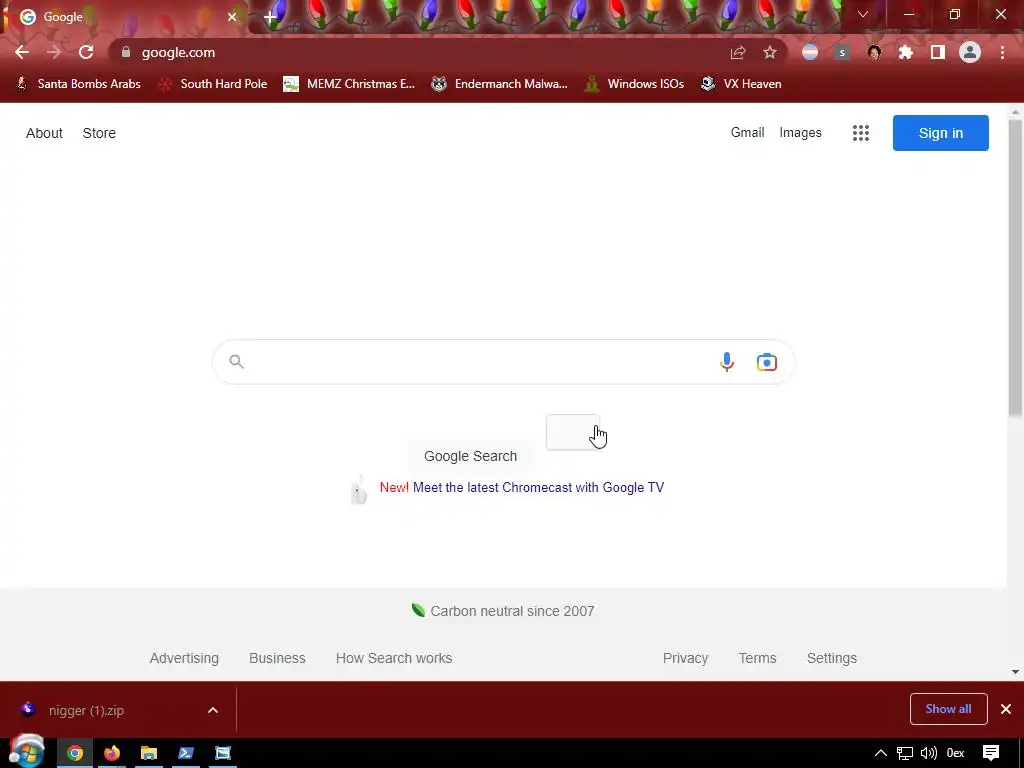Expand the hidden system tray icons

click(x=881, y=753)
